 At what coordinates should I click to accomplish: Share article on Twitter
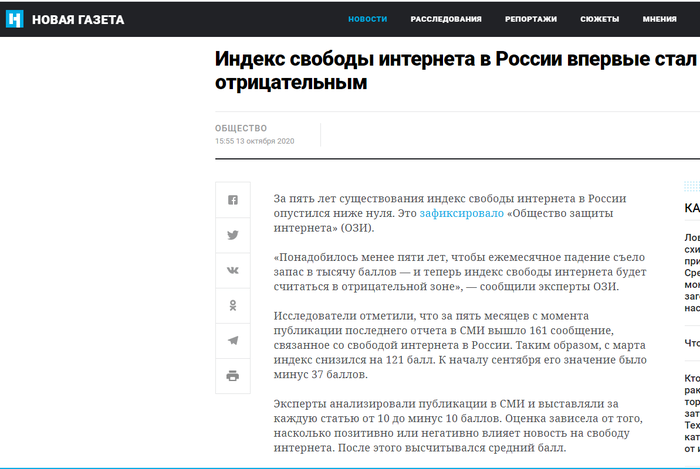(x=233, y=235)
